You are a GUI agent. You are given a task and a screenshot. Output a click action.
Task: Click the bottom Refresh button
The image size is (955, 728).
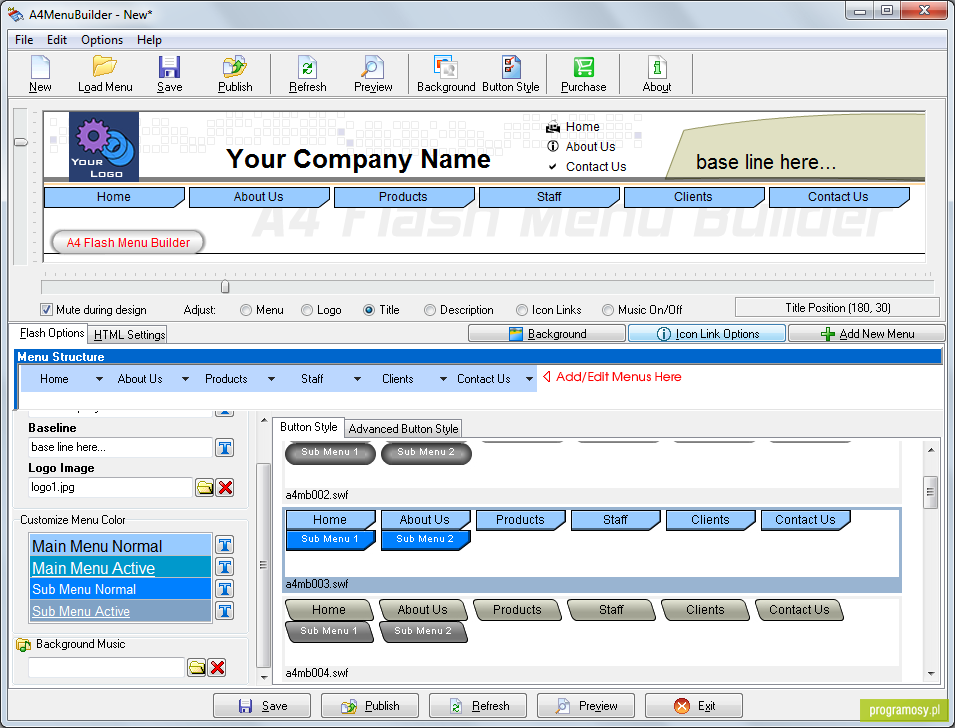tap(478, 706)
